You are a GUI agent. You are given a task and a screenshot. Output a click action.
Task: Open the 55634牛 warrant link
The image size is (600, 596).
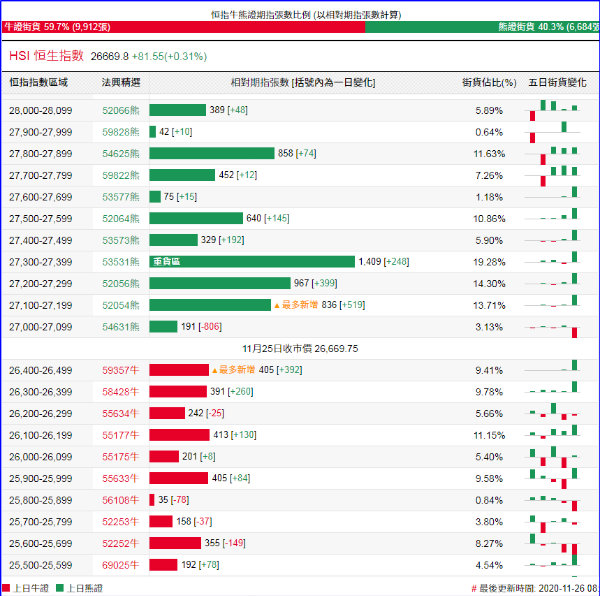click(x=121, y=414)
